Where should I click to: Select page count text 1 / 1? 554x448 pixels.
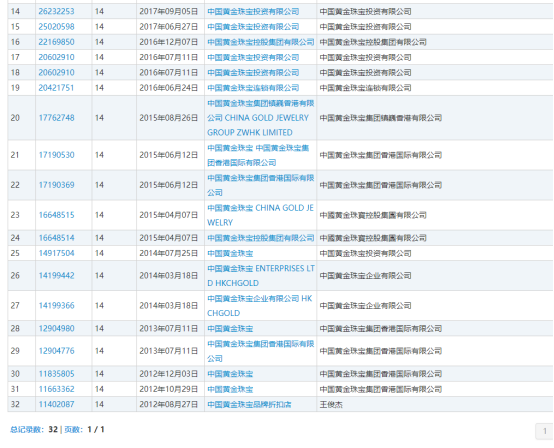[x=96, y=429]
